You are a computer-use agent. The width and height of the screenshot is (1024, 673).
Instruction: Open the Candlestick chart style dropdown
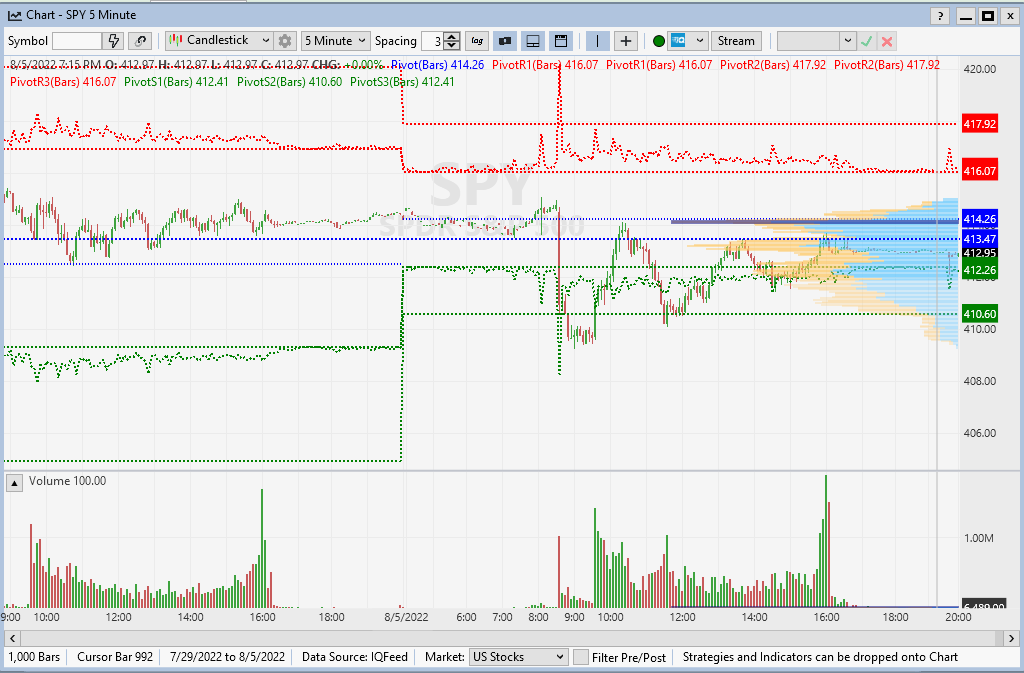tap(219, 40)
